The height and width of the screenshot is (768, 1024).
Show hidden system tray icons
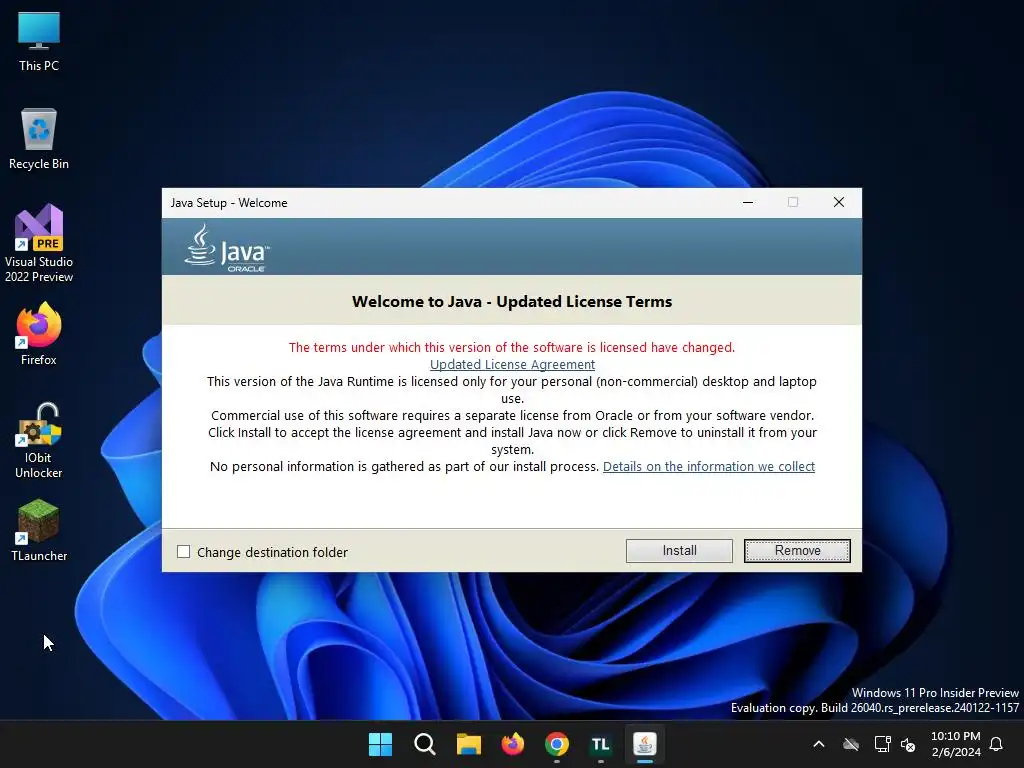819,744
